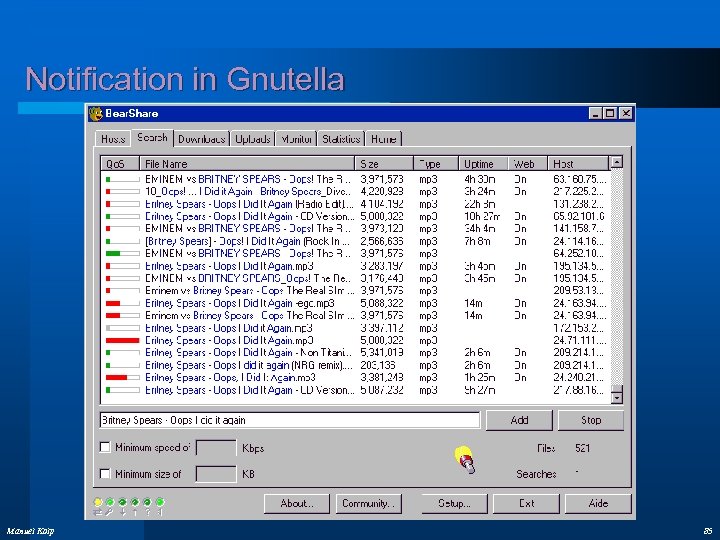Open the Downloads tab
This screenshot has width=720, height=540.
coord(201,139)
